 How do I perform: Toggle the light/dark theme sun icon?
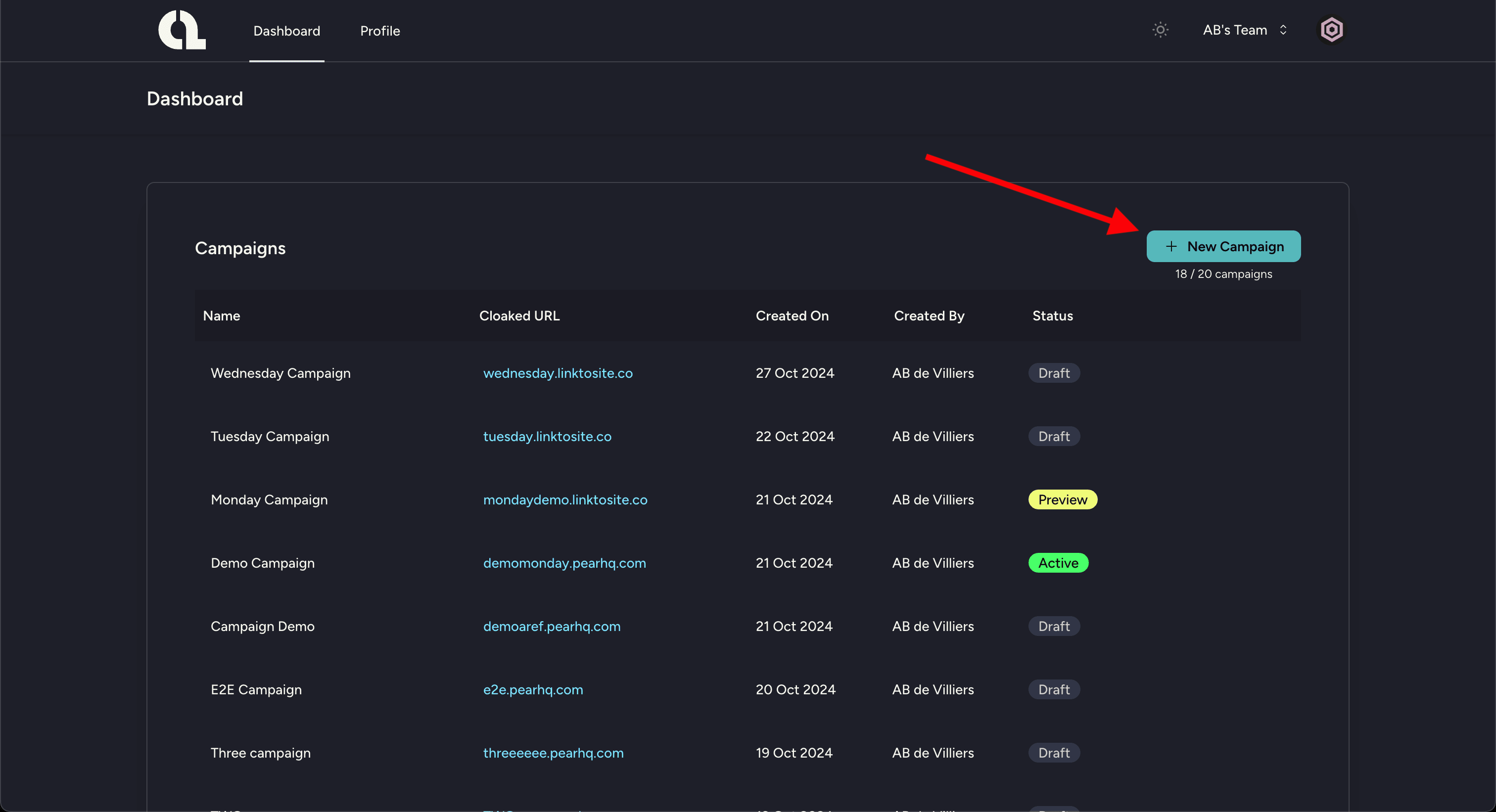pos(1160,30)
